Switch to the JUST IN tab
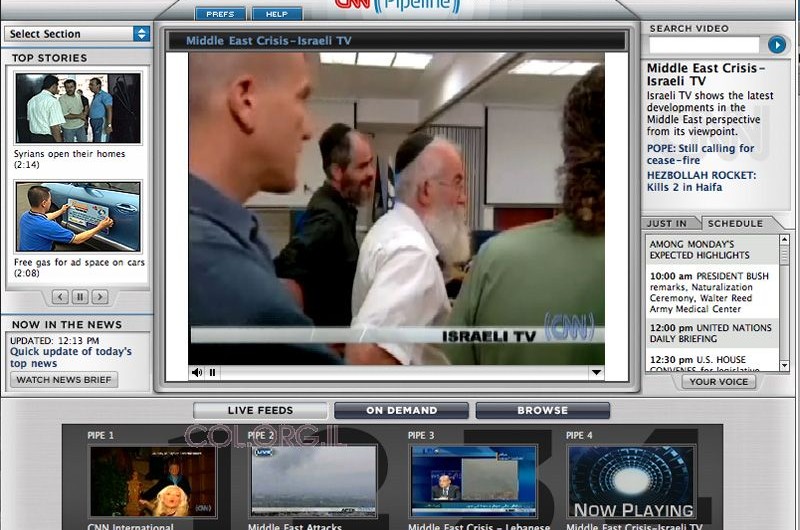 [x=666, y=223]
